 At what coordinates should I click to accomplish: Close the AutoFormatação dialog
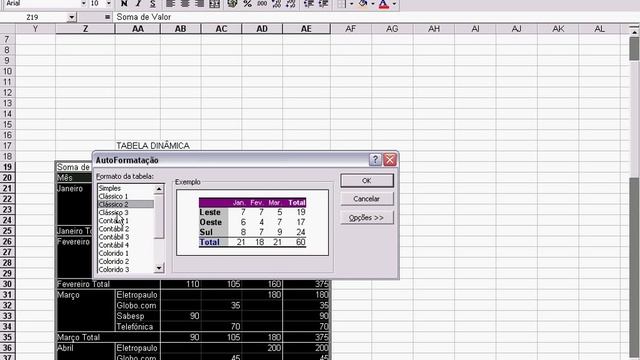(390, 160)
